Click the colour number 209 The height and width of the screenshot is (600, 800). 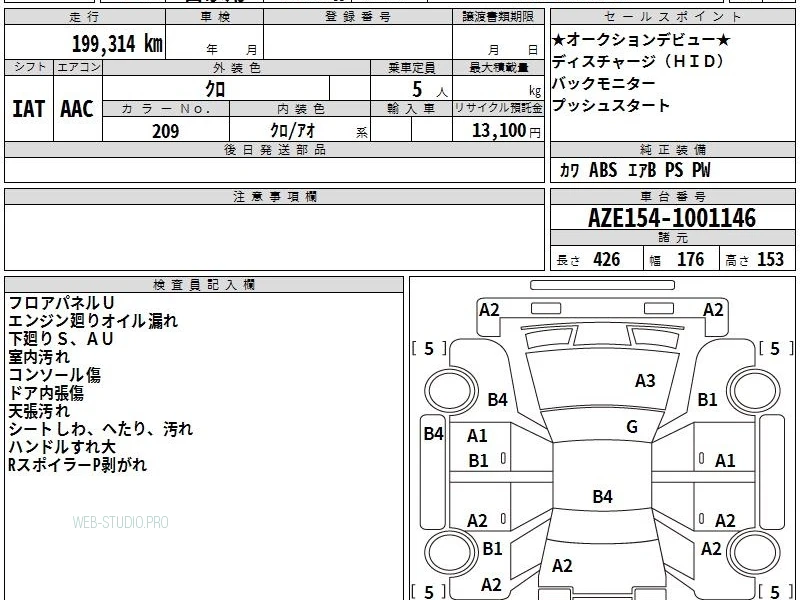166,131
